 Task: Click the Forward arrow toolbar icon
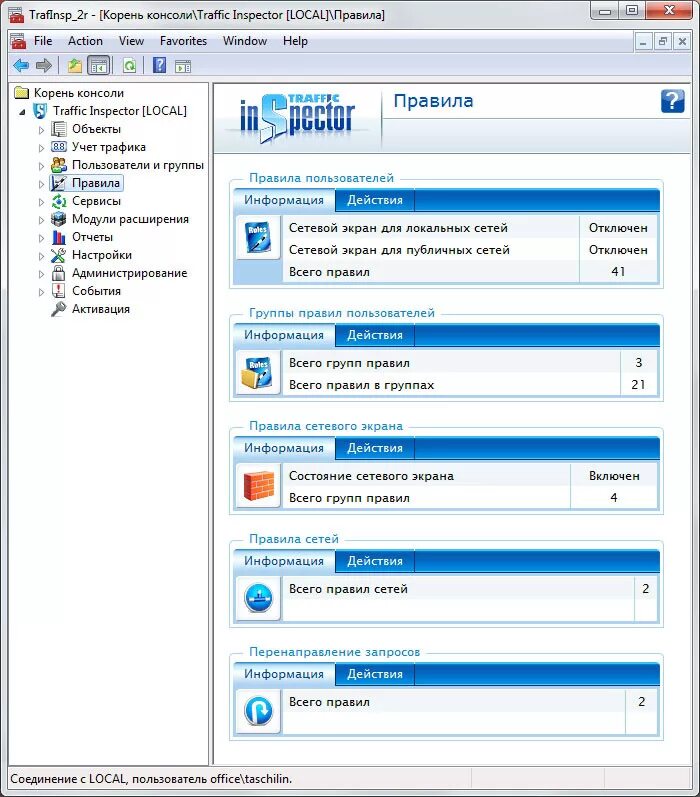(44, 66)
